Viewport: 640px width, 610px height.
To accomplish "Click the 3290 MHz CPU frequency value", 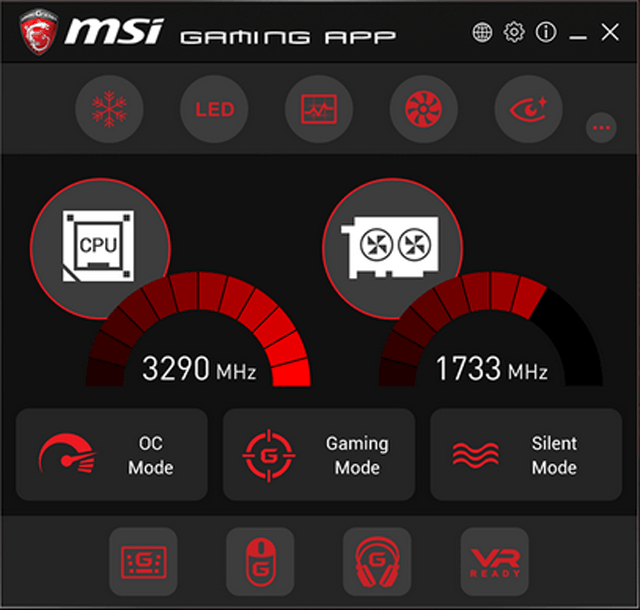I will click(x=199, y=369).
